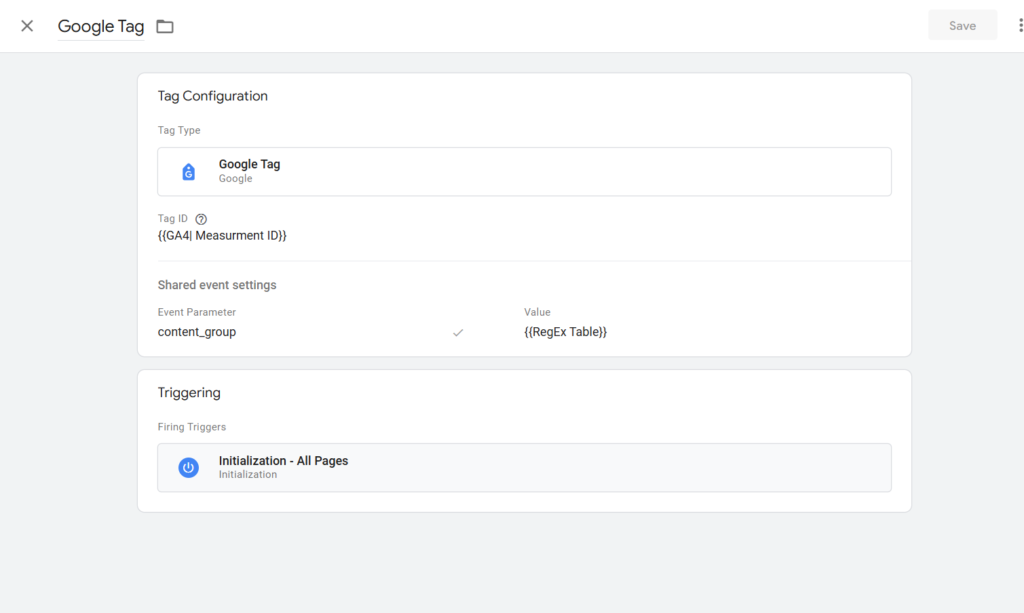The width and height of the screenshot is (1024, 613).
Task: Click the {{RegEx Table}} value
Action: (565, 332)
